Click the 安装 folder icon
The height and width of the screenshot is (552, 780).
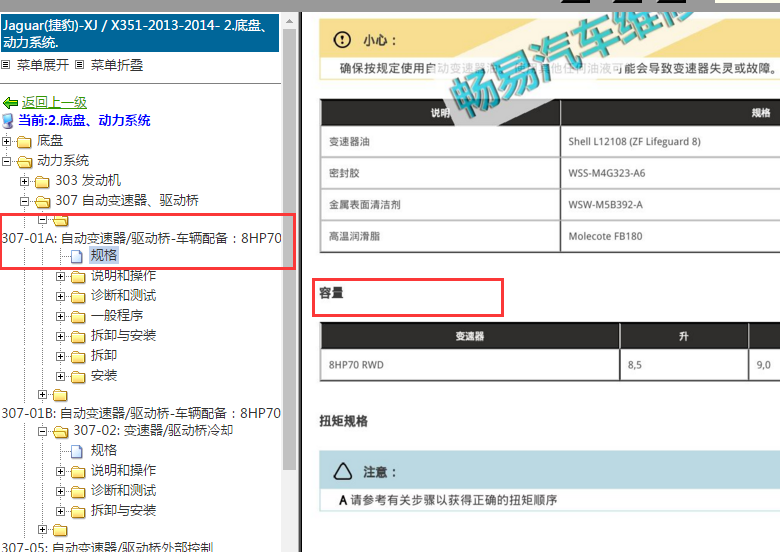[78, 377]
